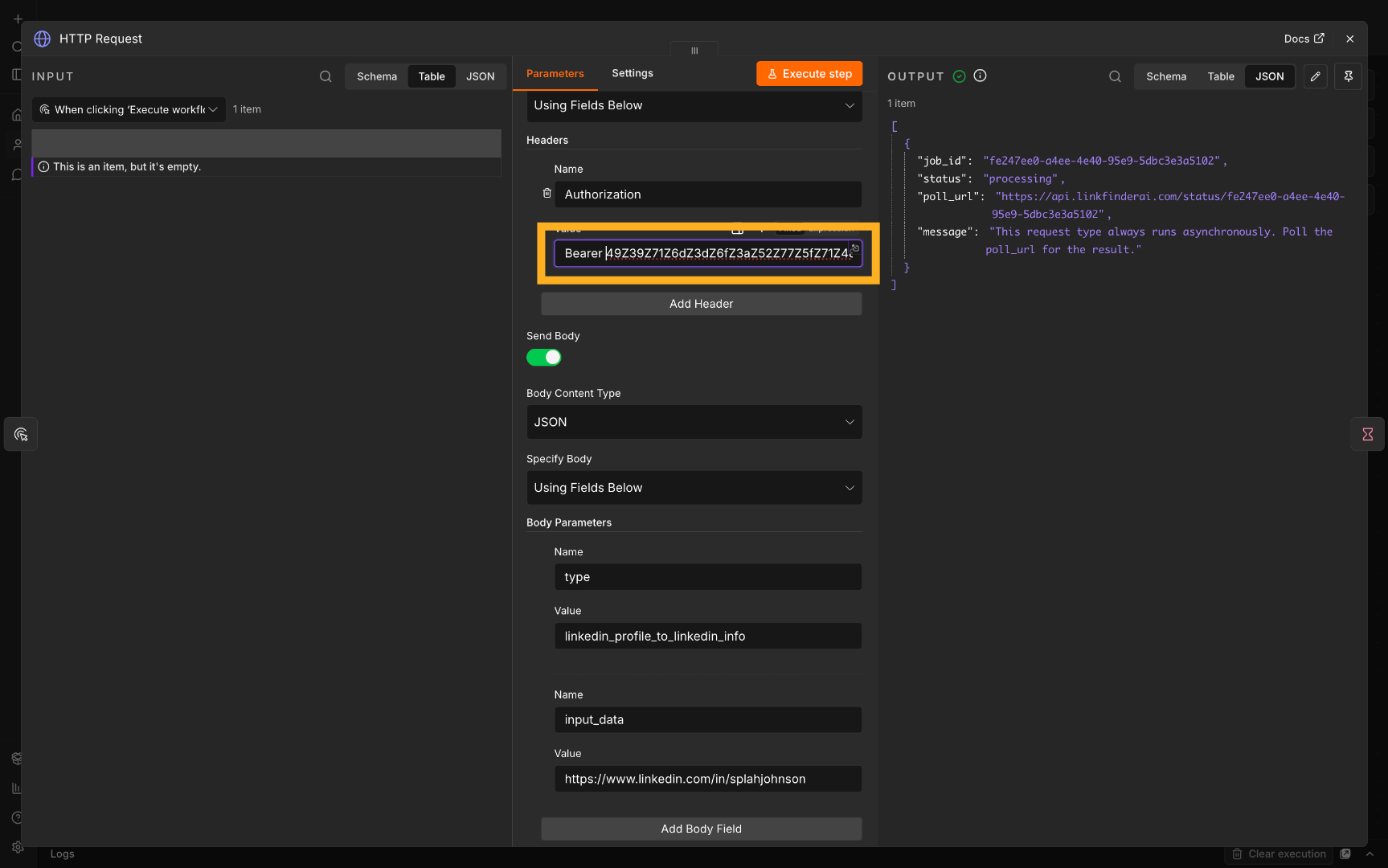The width and height of the screenshot is (1388, 868).
Task: Click the value field 'linkedin_profile_to_linkedin_info'
Action: 707,636
